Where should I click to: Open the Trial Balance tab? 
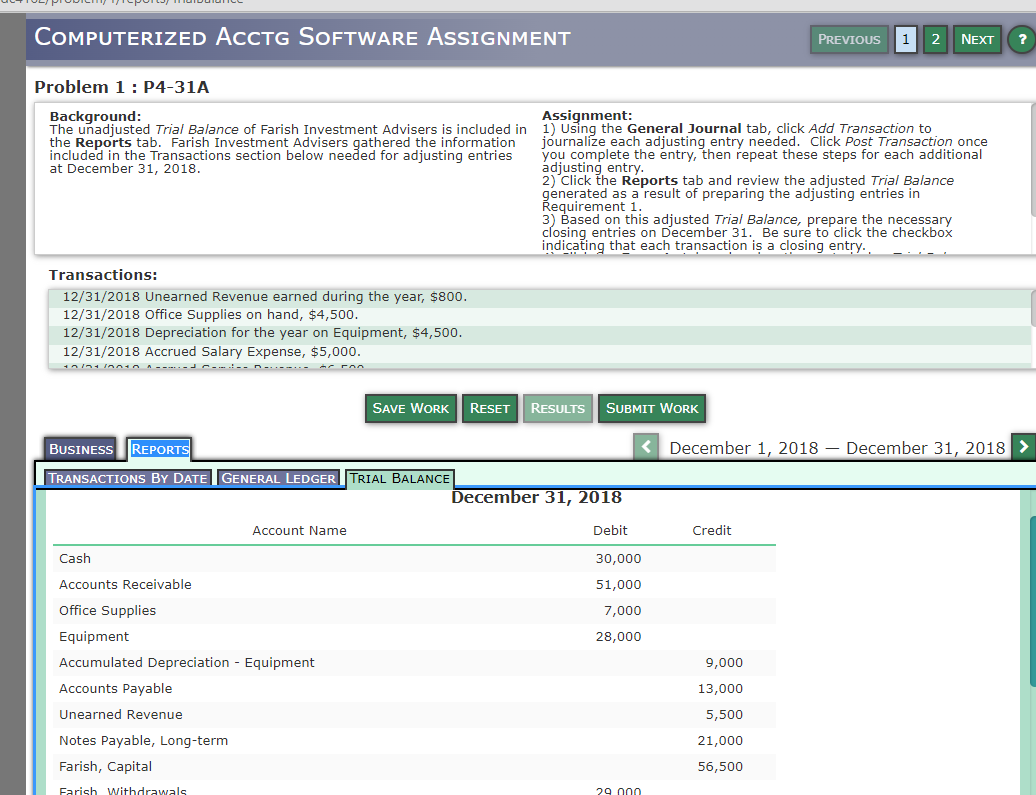pos(399,479)
